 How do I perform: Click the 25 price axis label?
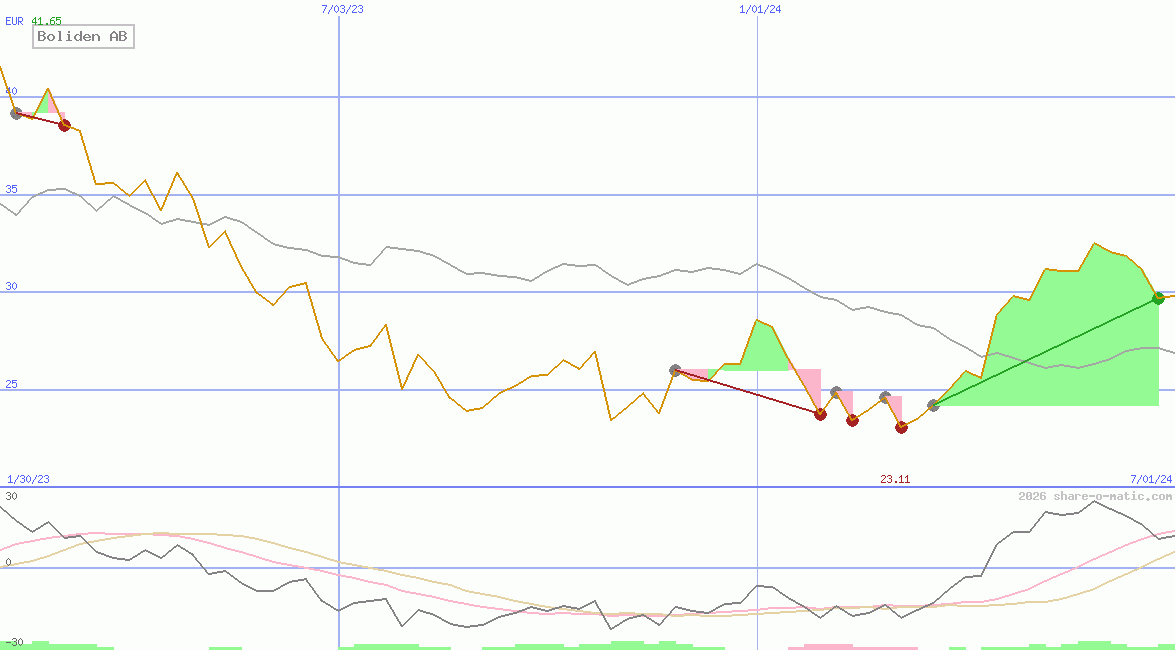11,384
